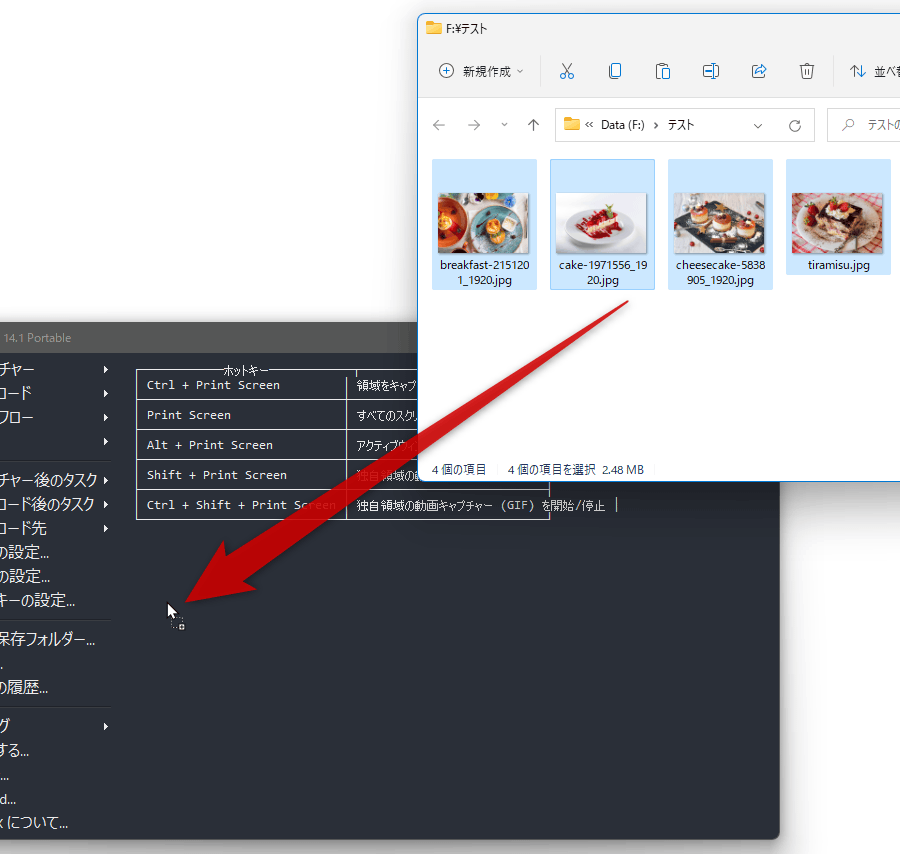The height and width of the screenshot is (854, 900).
Task: Expand the recent locations chevron in Explorer
Action: [x=504, y=125]
